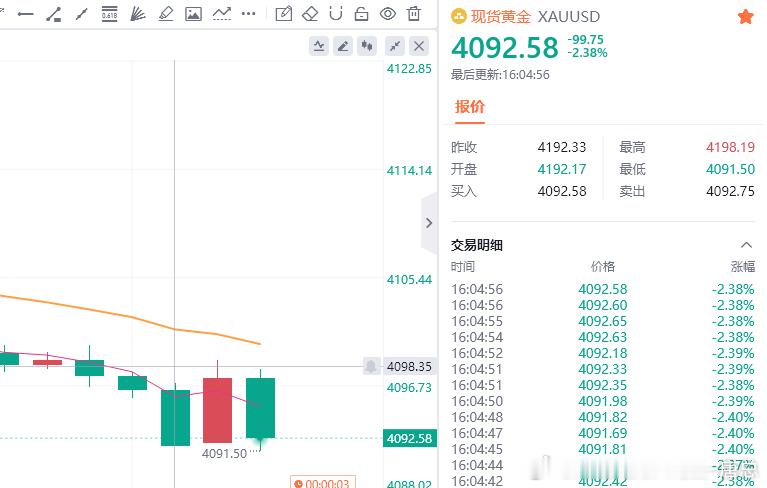Click trade row price 4091.81
767x488 pixels.
[x=603, y=449]
